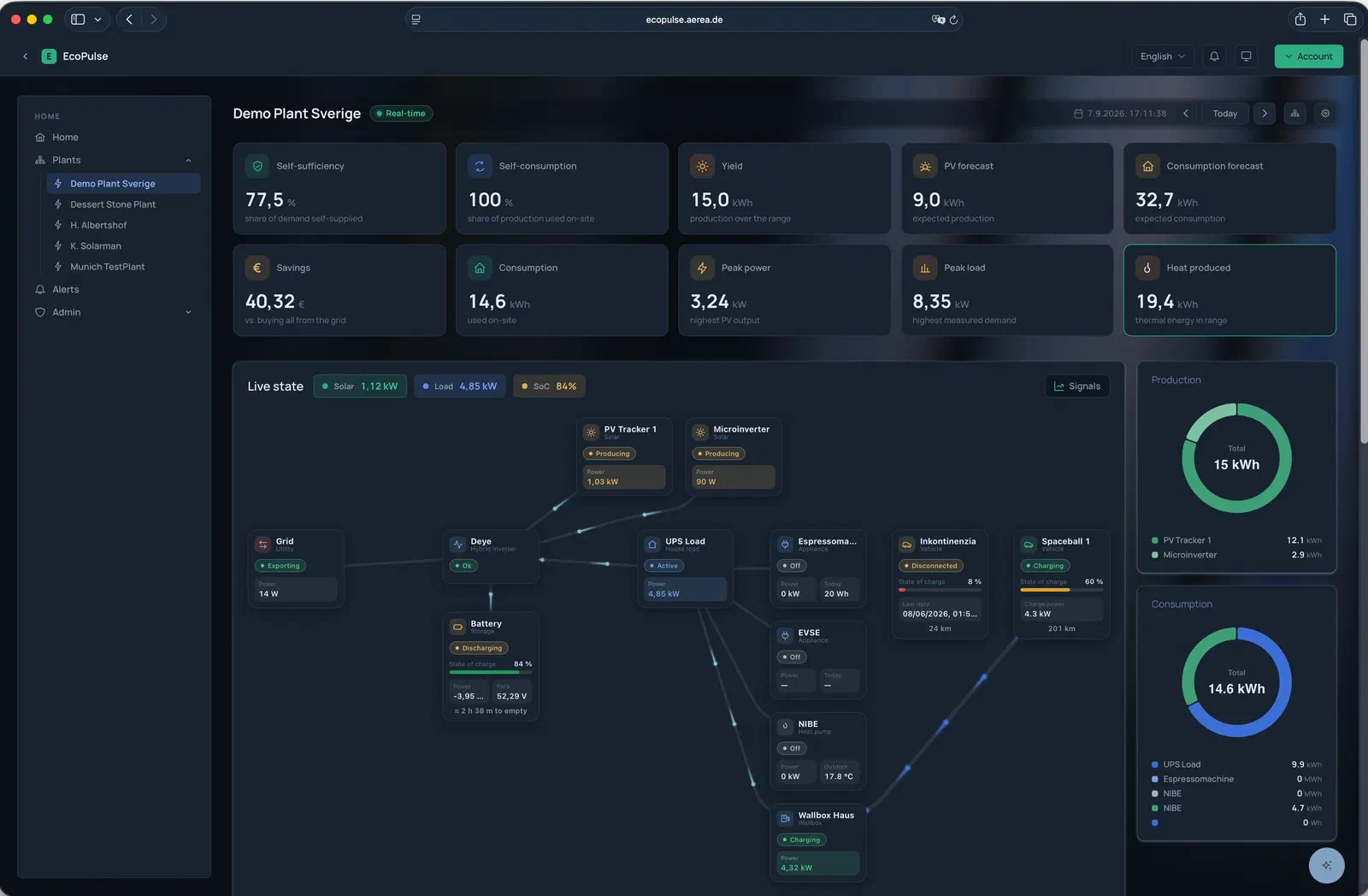Open the English language dropdown

(x=1163, y=56)
